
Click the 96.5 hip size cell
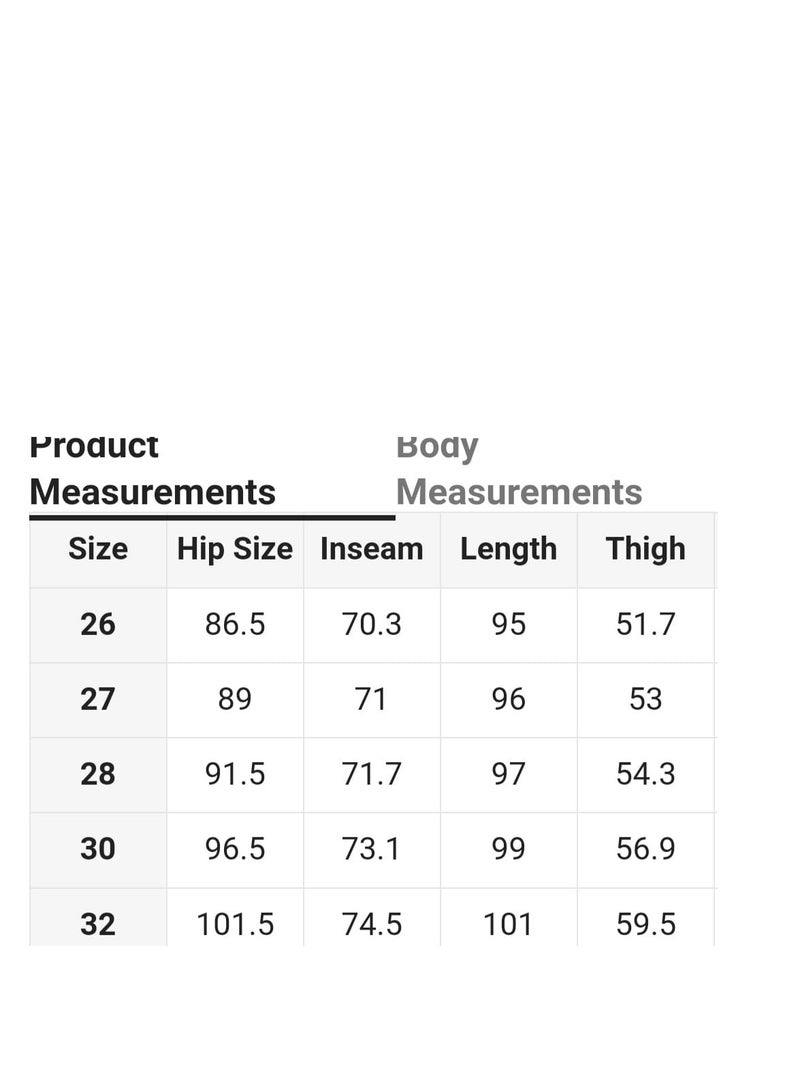click(x=235, y=849)
